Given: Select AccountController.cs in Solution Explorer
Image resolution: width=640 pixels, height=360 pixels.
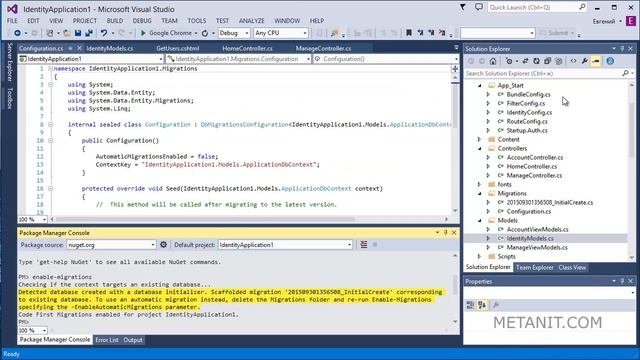Looking at the screenshot, I should (x=535, y=157).
